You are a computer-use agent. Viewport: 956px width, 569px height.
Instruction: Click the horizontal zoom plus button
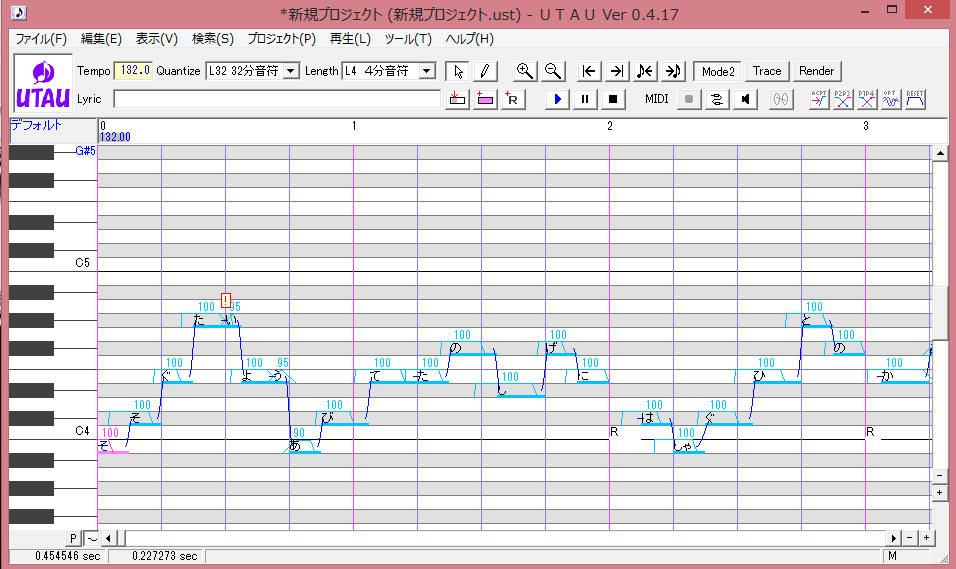coord(926,538)
